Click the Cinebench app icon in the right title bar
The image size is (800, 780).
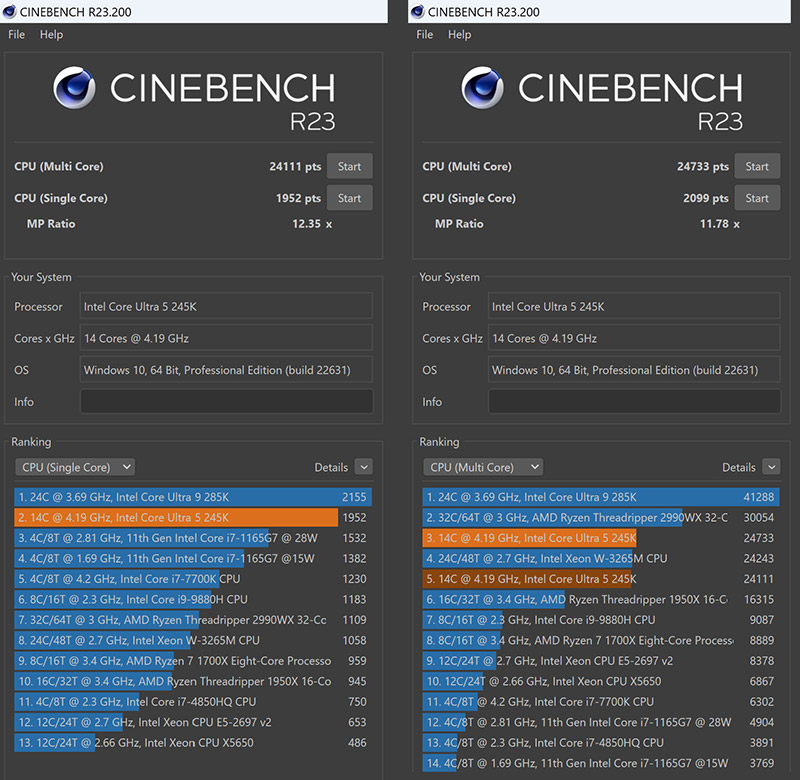point(420,11)
